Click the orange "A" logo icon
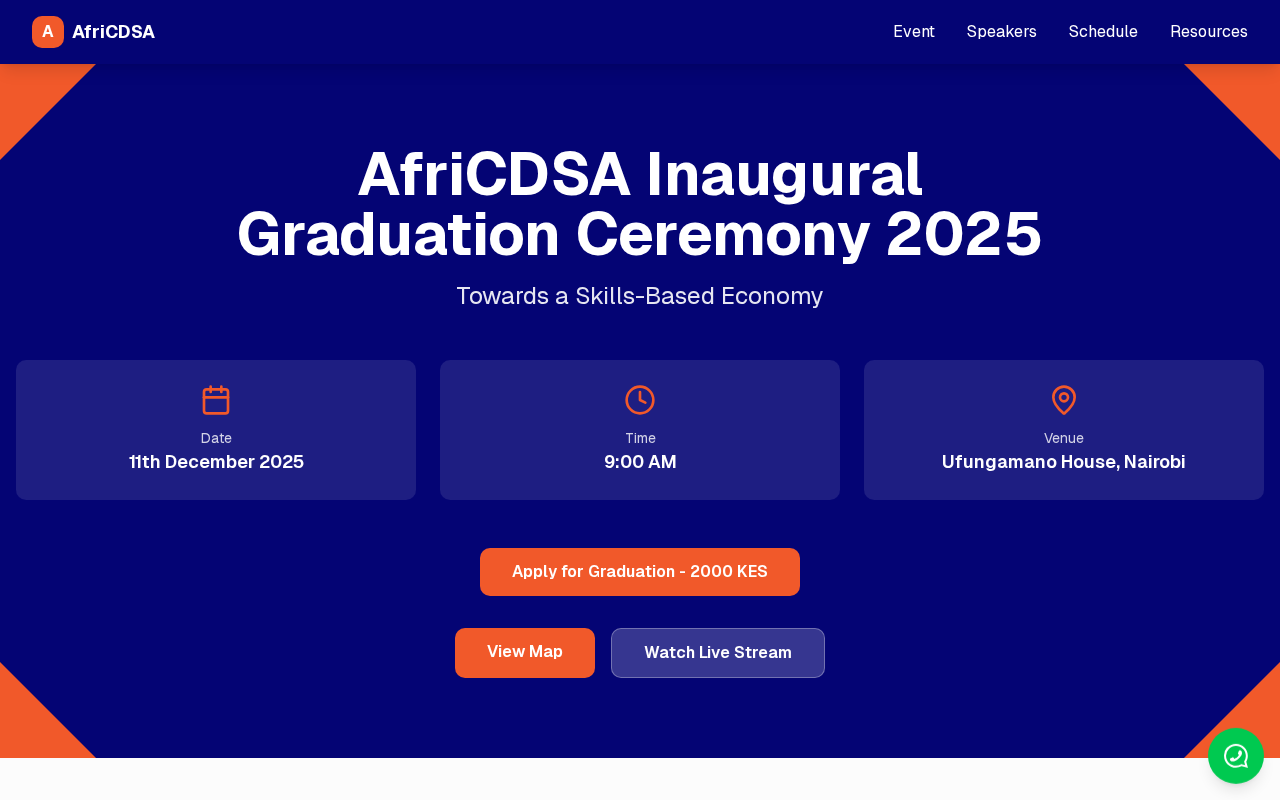The height and width of the screenshot is (800, 1280). click(x=48, y=32)
